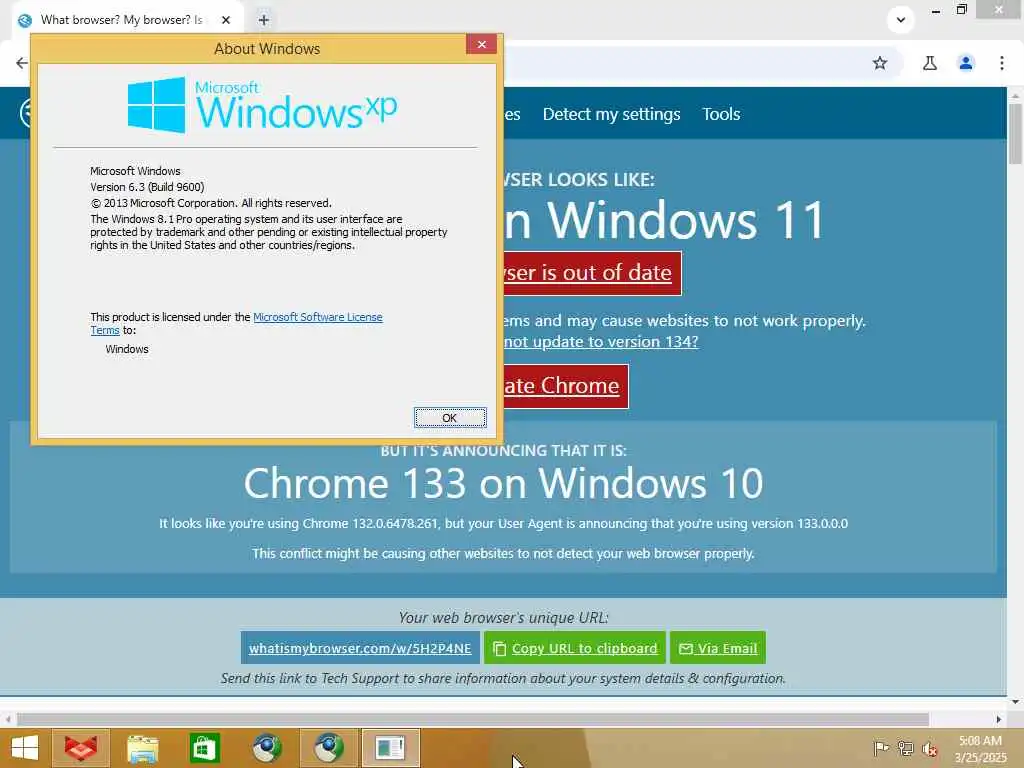
Task: Open the Chrome Labs flask icon
Action: point(930,63)
